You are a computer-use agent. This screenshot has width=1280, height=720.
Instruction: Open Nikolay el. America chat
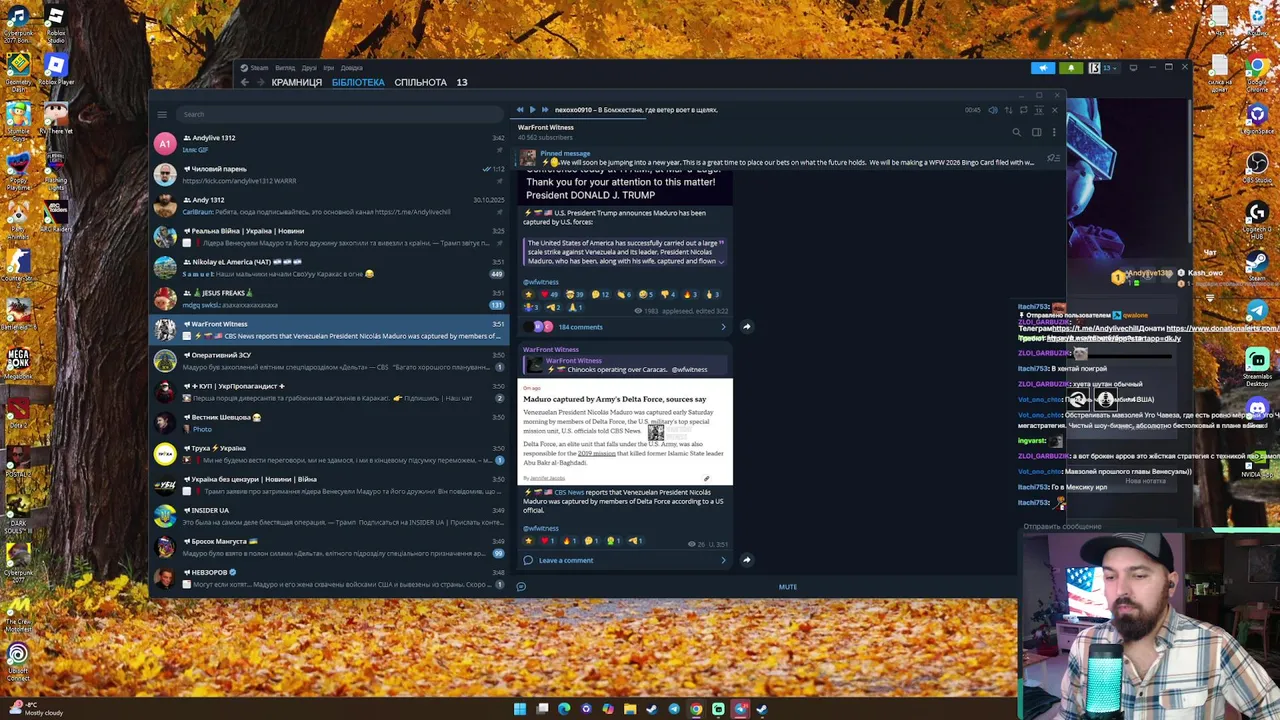point(329,268)
